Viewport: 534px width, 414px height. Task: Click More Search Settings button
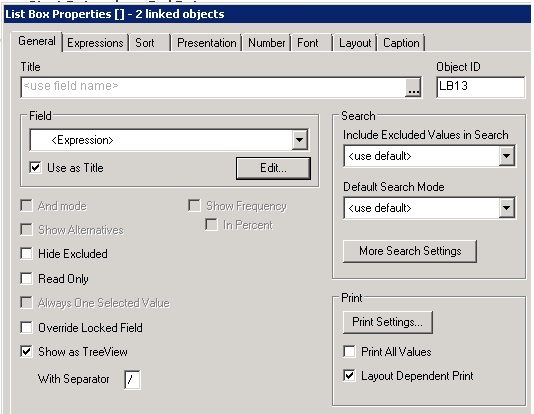point(410,251)
